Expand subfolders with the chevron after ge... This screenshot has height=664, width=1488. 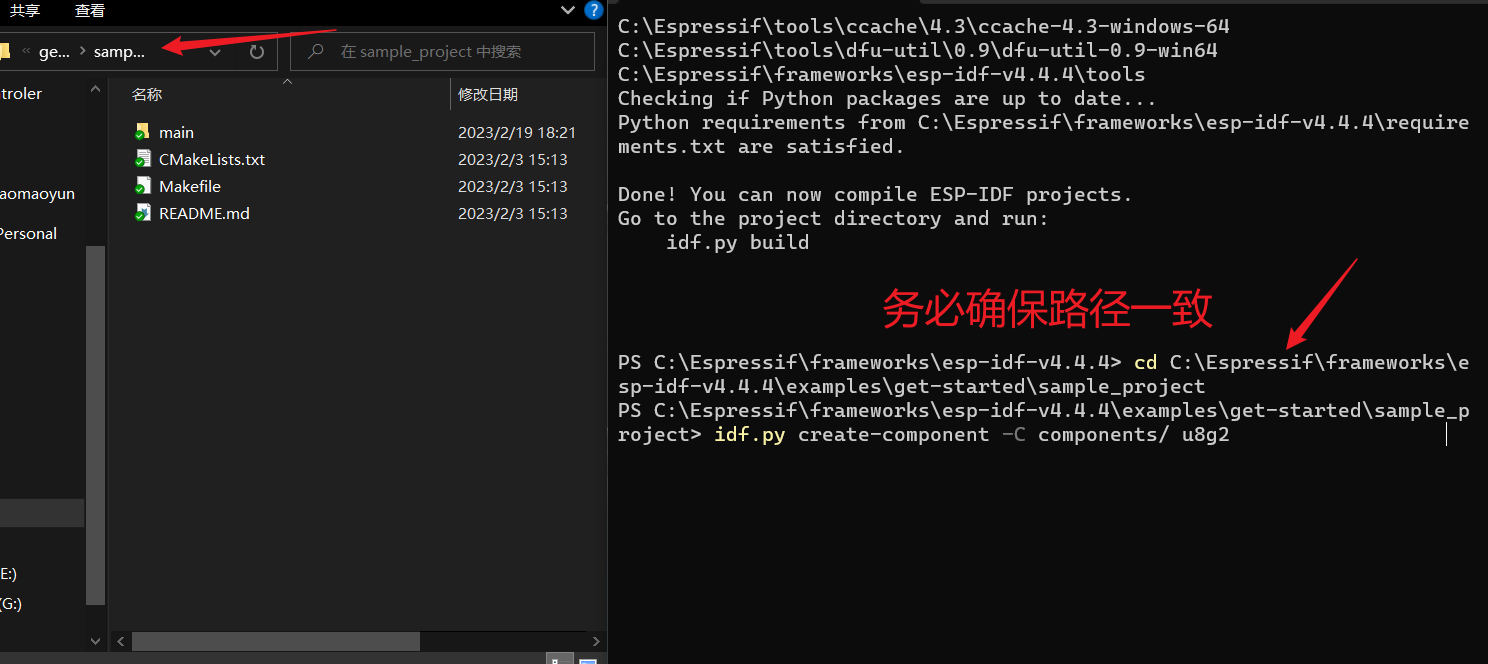[82, 52]
